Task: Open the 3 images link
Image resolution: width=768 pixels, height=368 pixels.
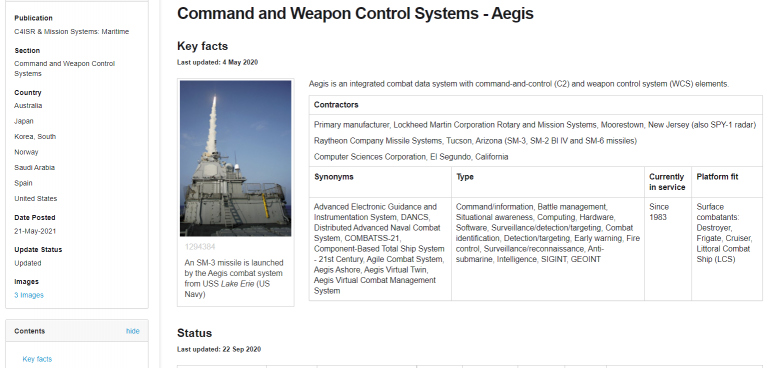Action: (29, 295)
